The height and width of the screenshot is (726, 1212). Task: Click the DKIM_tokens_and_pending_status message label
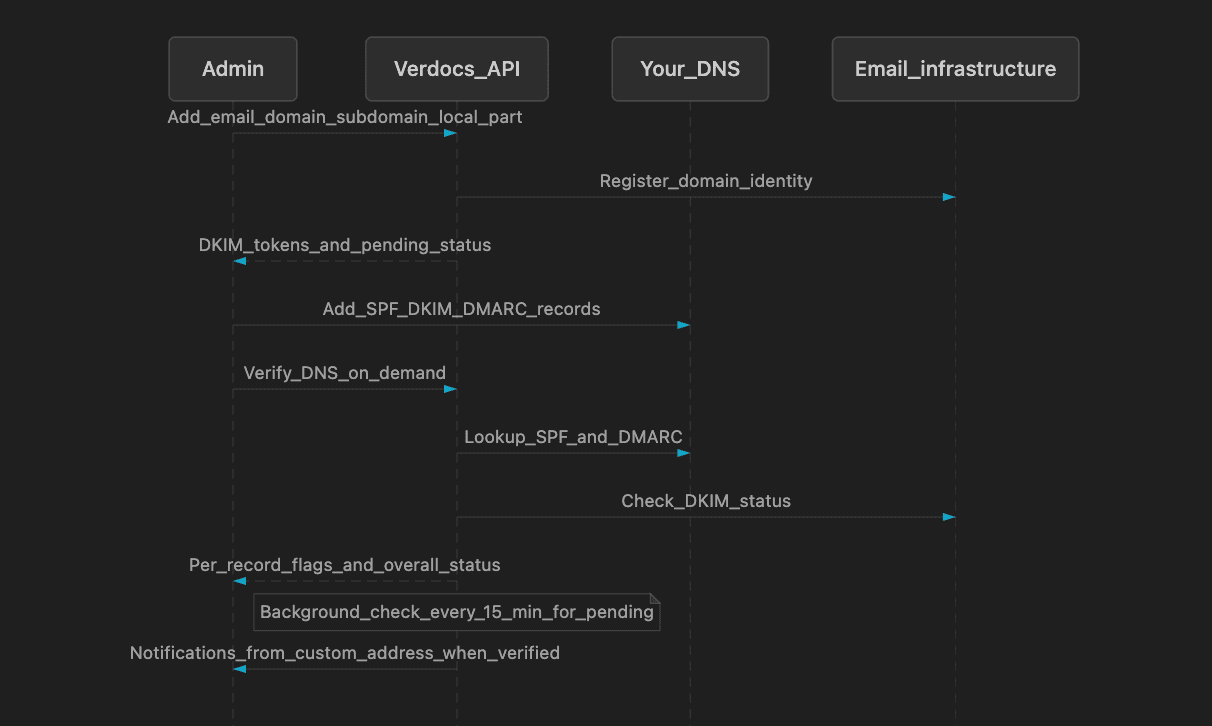(345, 245)
